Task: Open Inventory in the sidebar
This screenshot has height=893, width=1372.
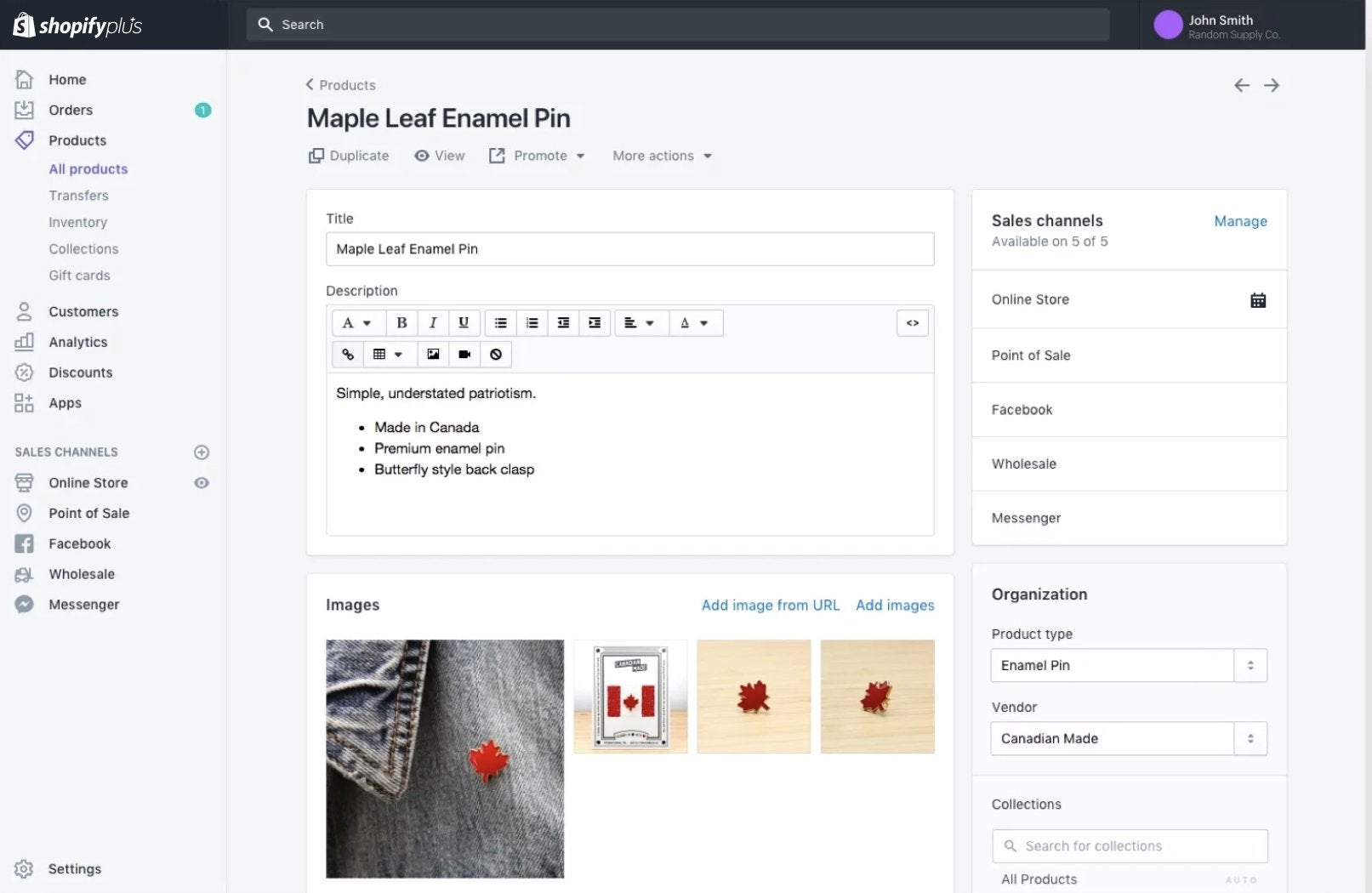Action: tap(77, 223)
